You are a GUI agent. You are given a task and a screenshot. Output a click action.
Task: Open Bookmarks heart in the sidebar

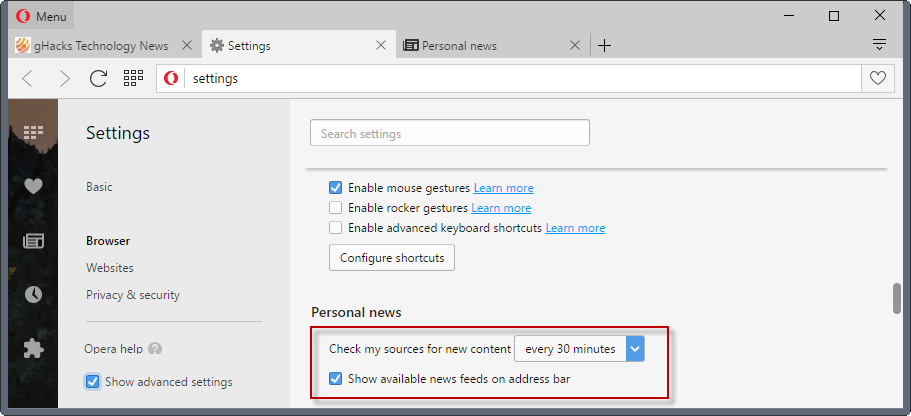point(33,186)
